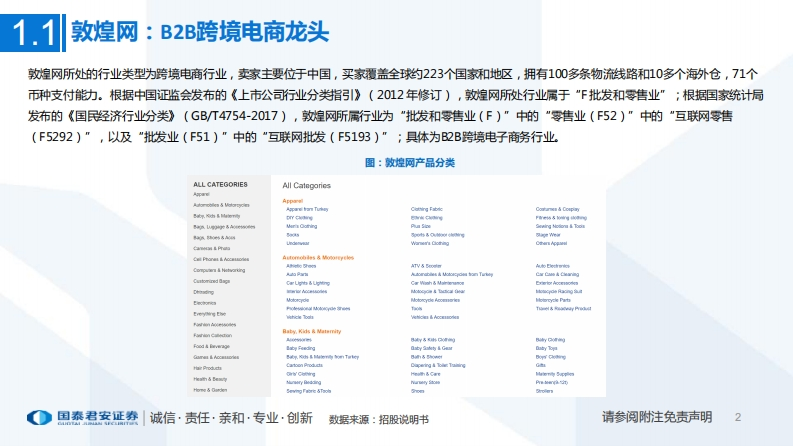The height and width of the screenshot is (446, 793).
Task: Open Games & Accessories category
Action: coord(216,357)
